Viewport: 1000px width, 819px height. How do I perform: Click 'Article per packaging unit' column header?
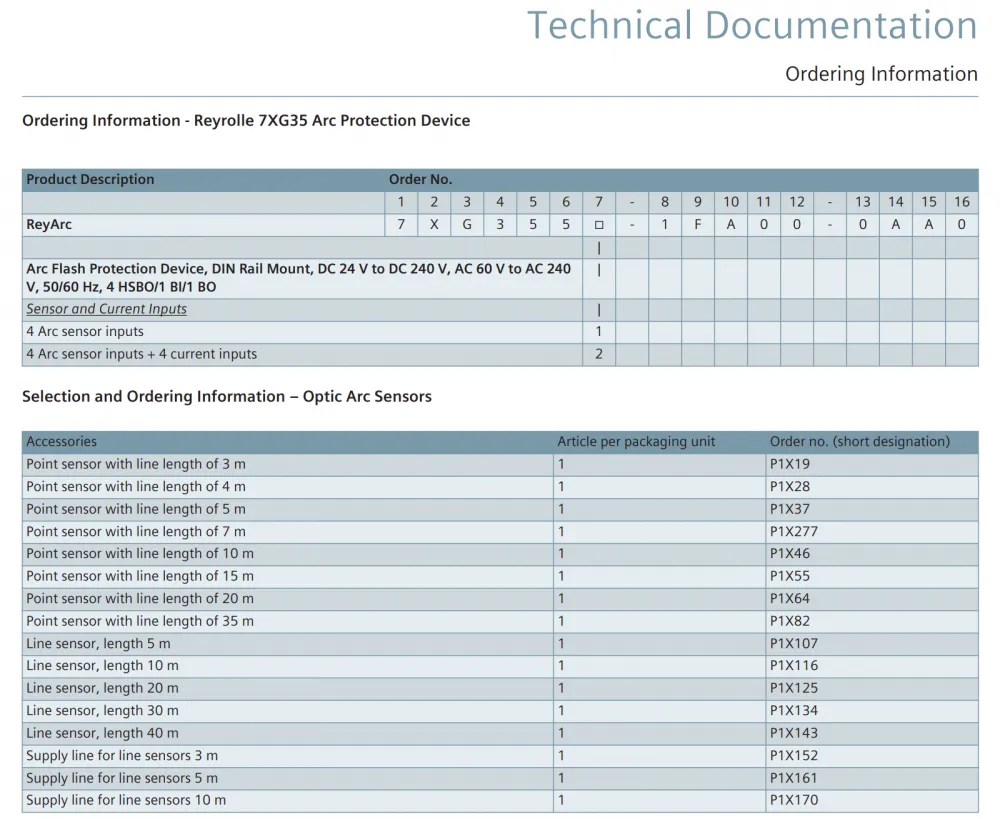pos(636,441)
